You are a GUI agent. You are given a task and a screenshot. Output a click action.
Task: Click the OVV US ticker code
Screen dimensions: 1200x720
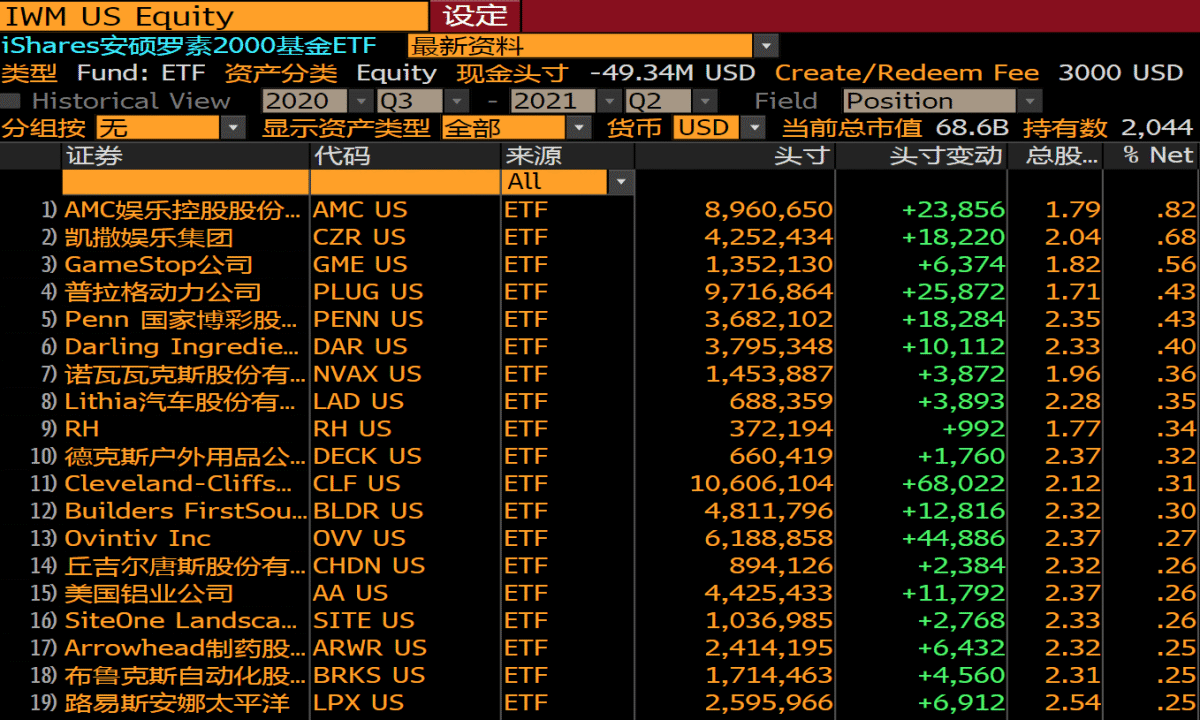point(359,538)
